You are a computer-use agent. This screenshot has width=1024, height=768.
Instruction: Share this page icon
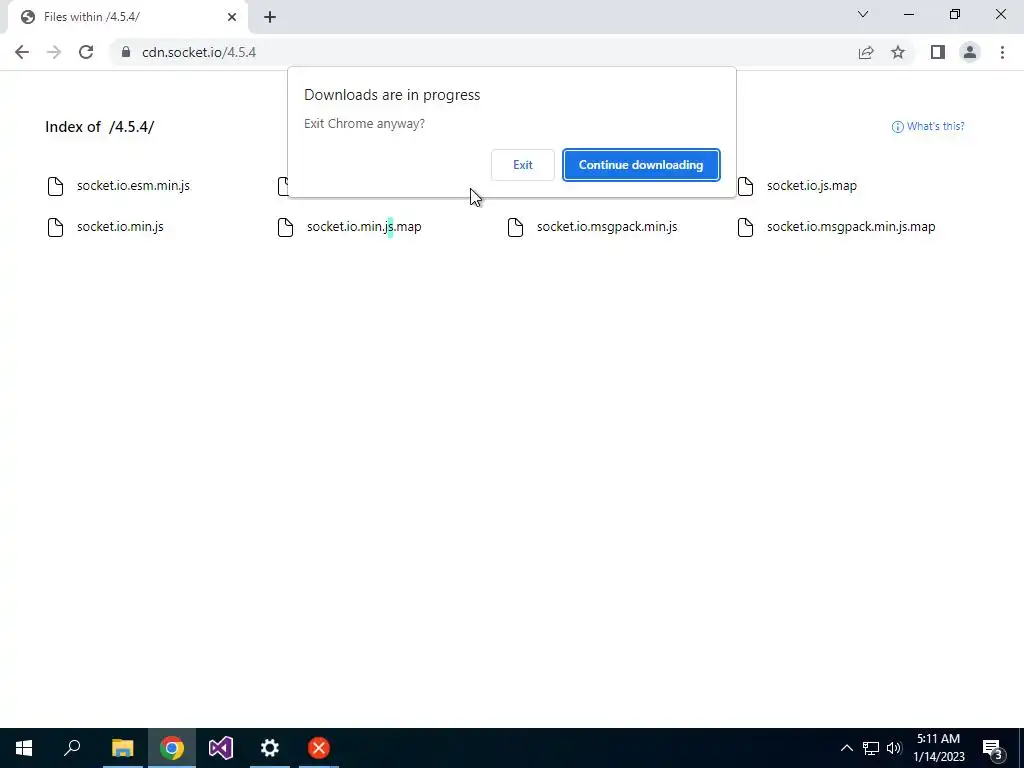click(866, 52)
